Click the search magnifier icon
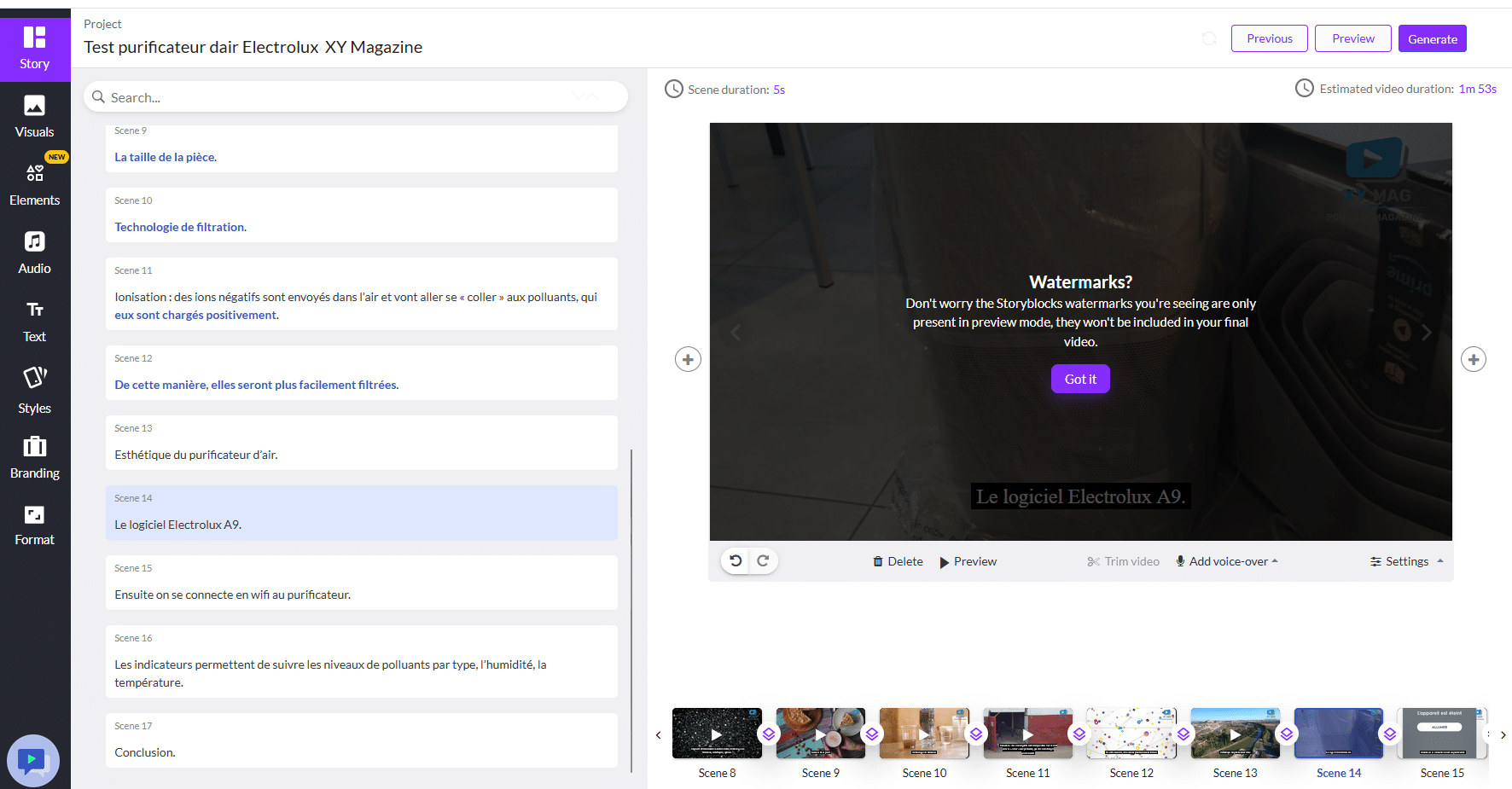Screen dimensions: 1512x789 pyautogui.click(x=99, y=97)
